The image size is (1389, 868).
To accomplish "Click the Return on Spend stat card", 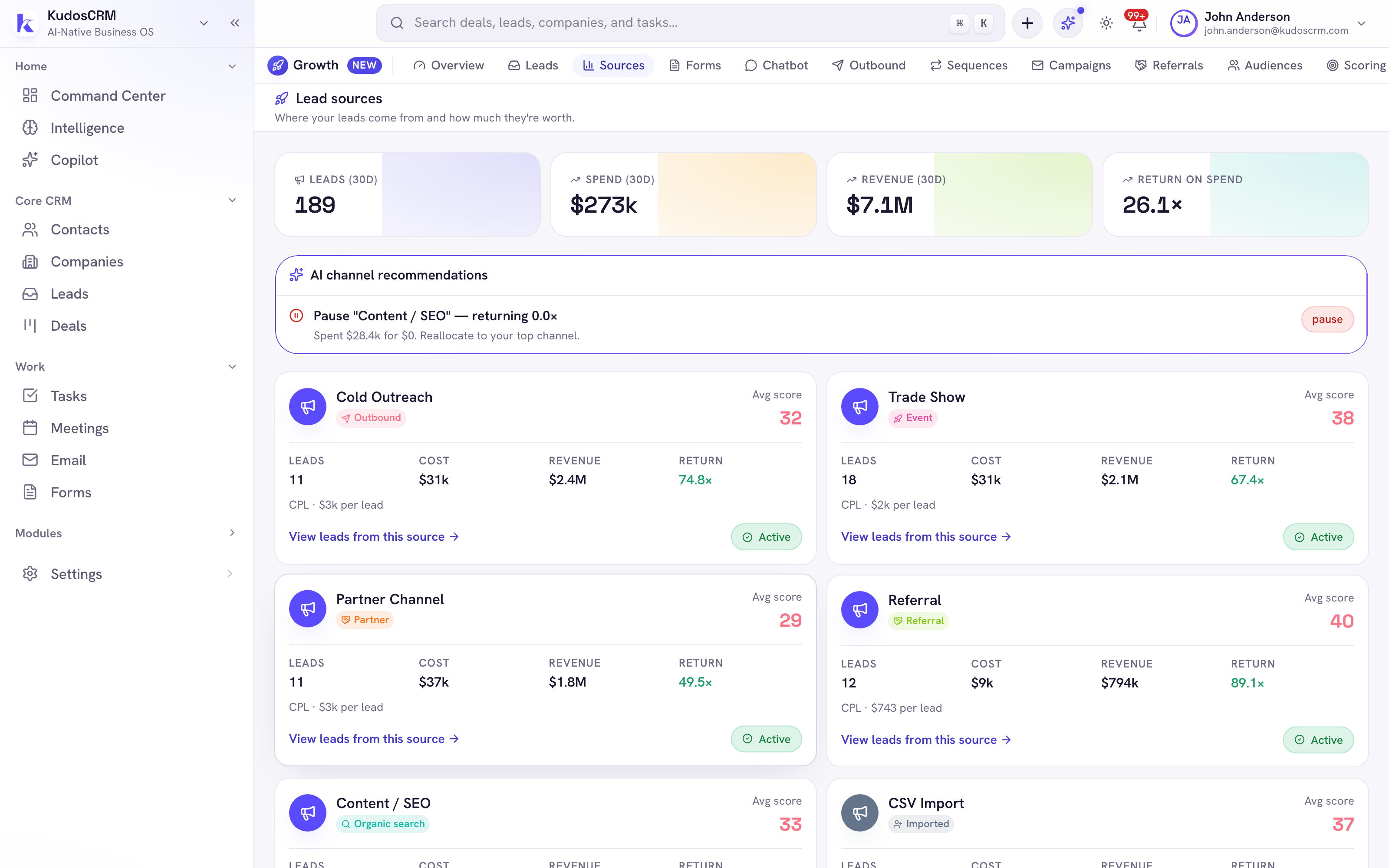I will (1236, 194).
